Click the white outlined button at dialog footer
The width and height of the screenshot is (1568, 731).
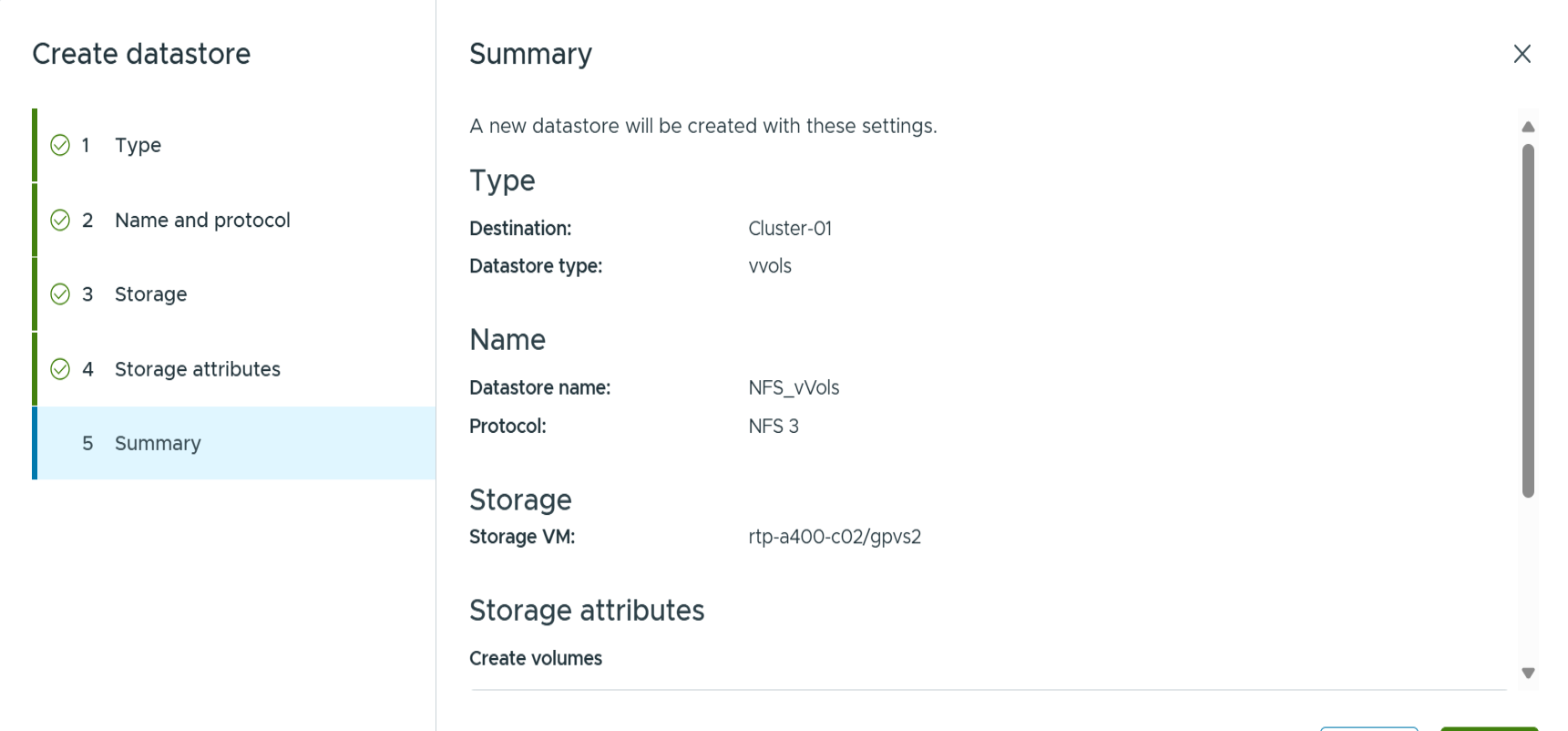click(1368, 728)
